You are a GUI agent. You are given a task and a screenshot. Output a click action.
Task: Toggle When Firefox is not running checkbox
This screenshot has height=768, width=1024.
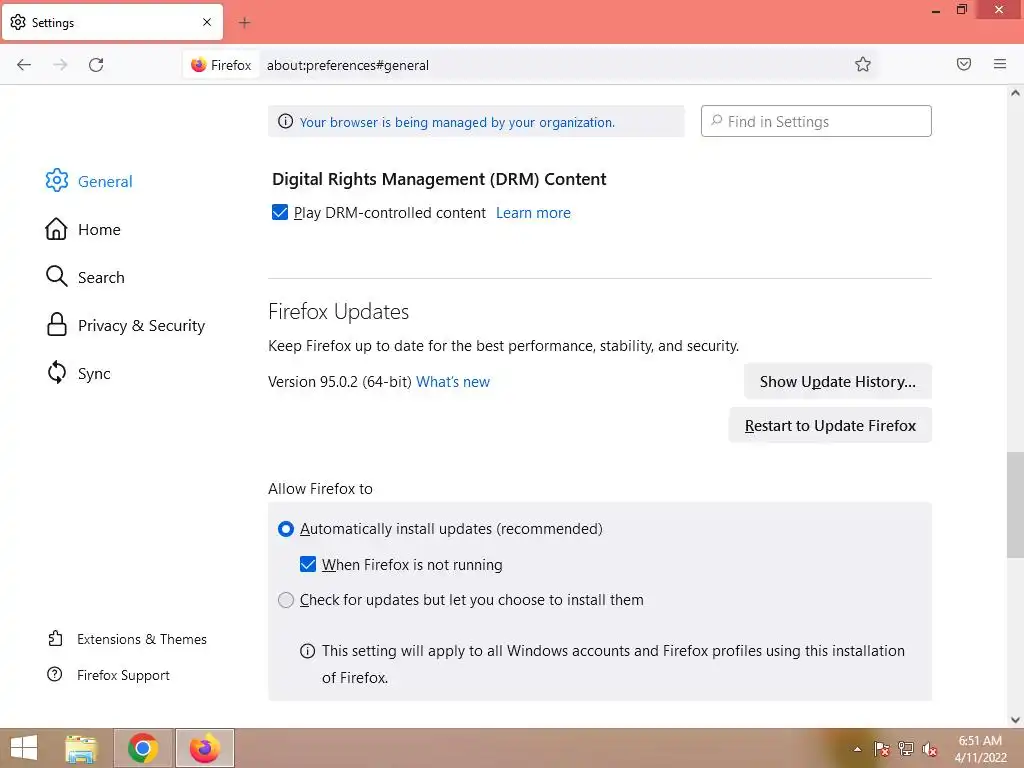click(x=308, y=564)
